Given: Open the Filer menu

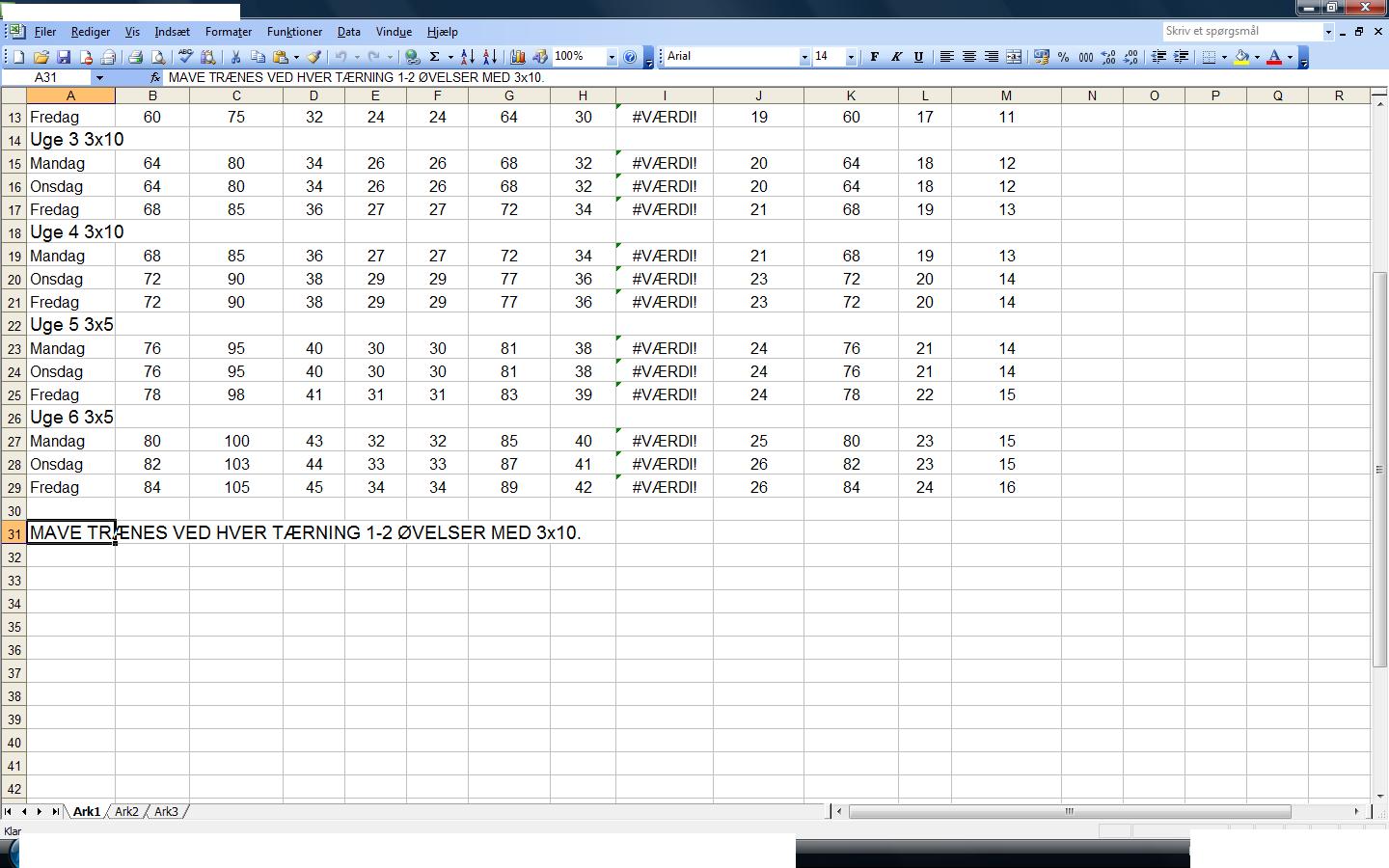Looking at the screenshot, I should pyautogui.click(x=45, y=32).
